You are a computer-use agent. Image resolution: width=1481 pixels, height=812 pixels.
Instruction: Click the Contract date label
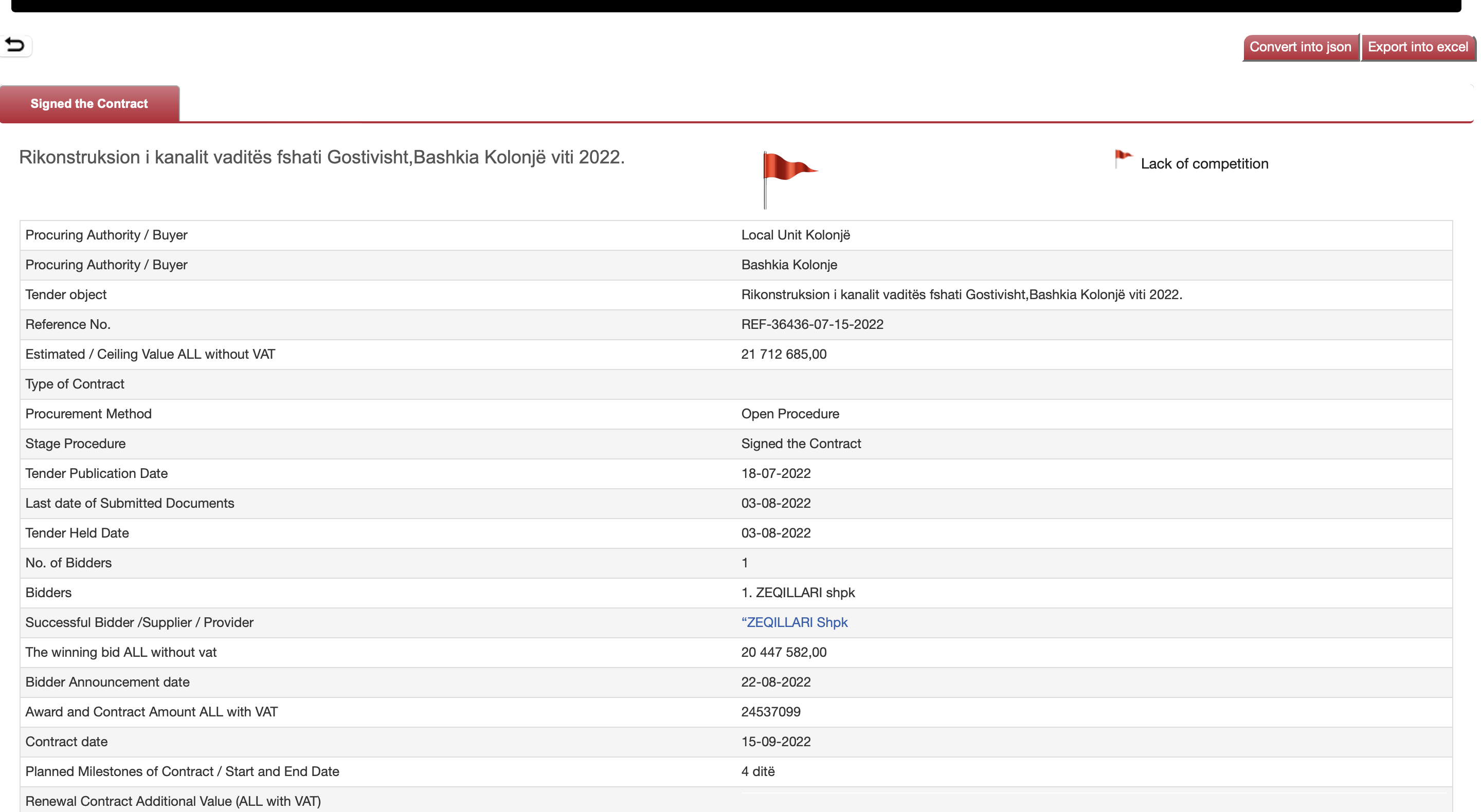point(66,742)
